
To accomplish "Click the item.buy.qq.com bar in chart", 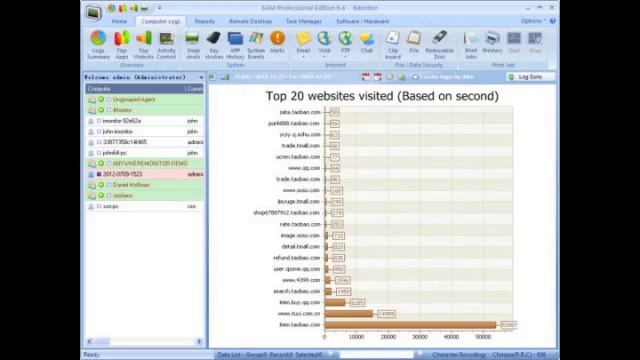I will [x=335, y=302].
